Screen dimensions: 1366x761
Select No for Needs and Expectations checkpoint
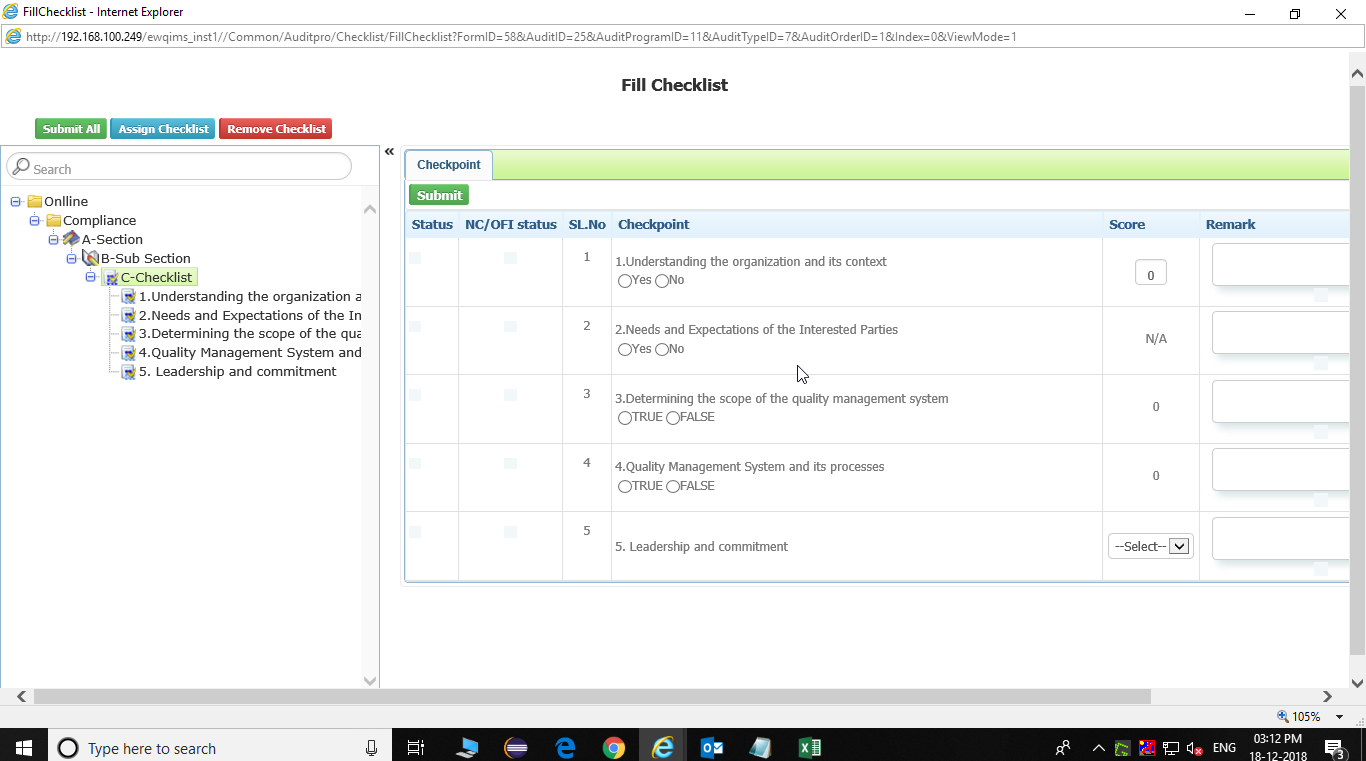(x=662, y=350)
